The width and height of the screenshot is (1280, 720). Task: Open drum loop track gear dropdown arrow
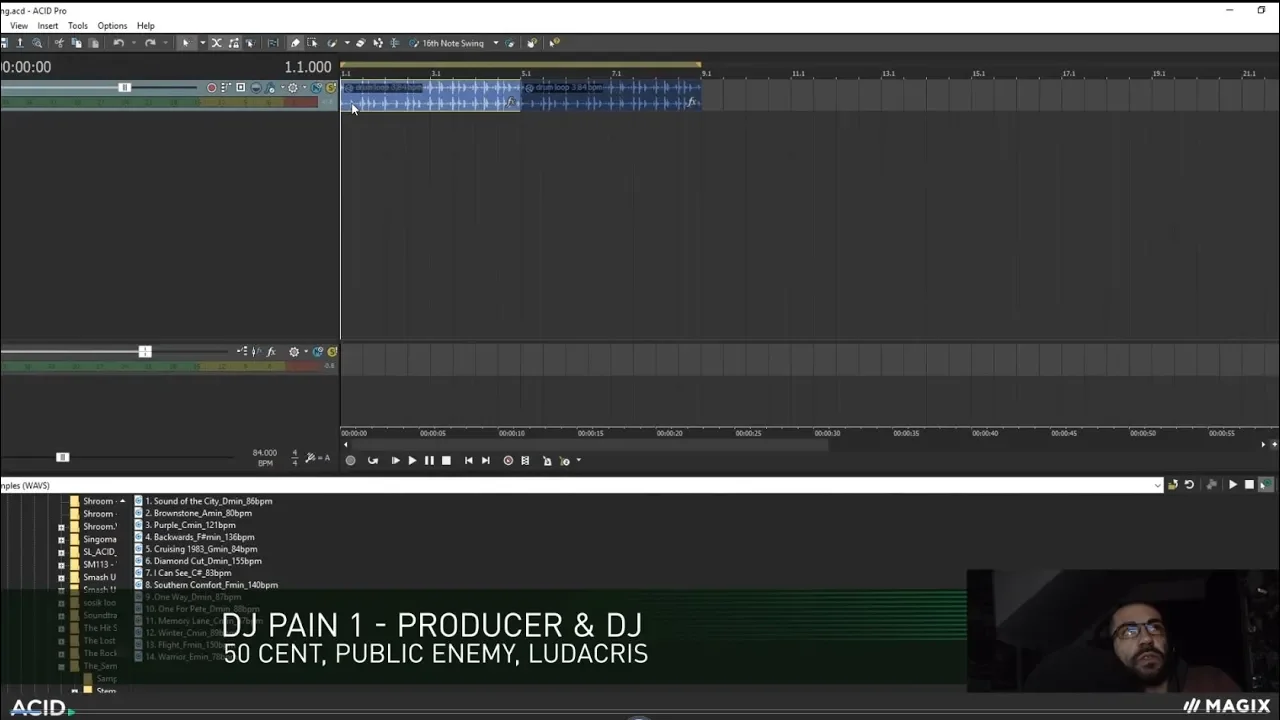click(305, 87)
